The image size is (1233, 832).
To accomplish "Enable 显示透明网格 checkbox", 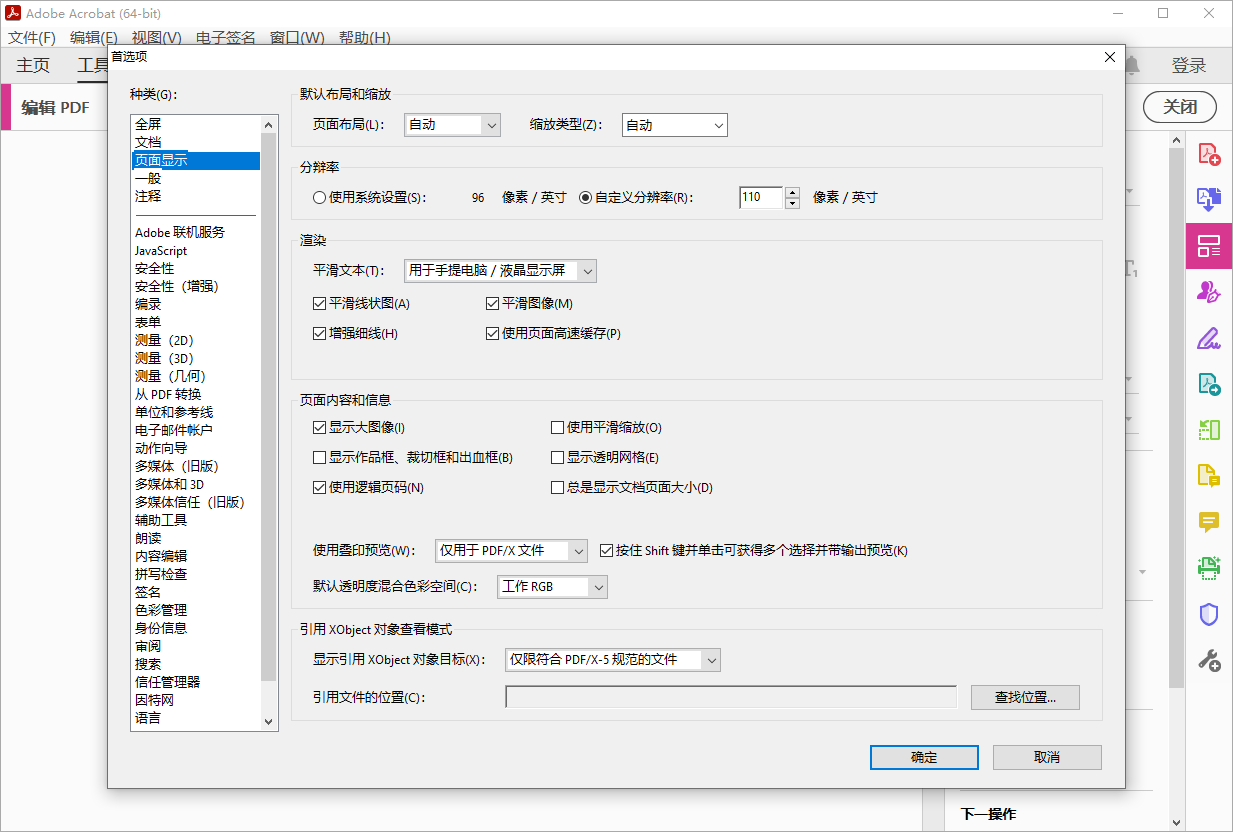I will tap(557, 457).
